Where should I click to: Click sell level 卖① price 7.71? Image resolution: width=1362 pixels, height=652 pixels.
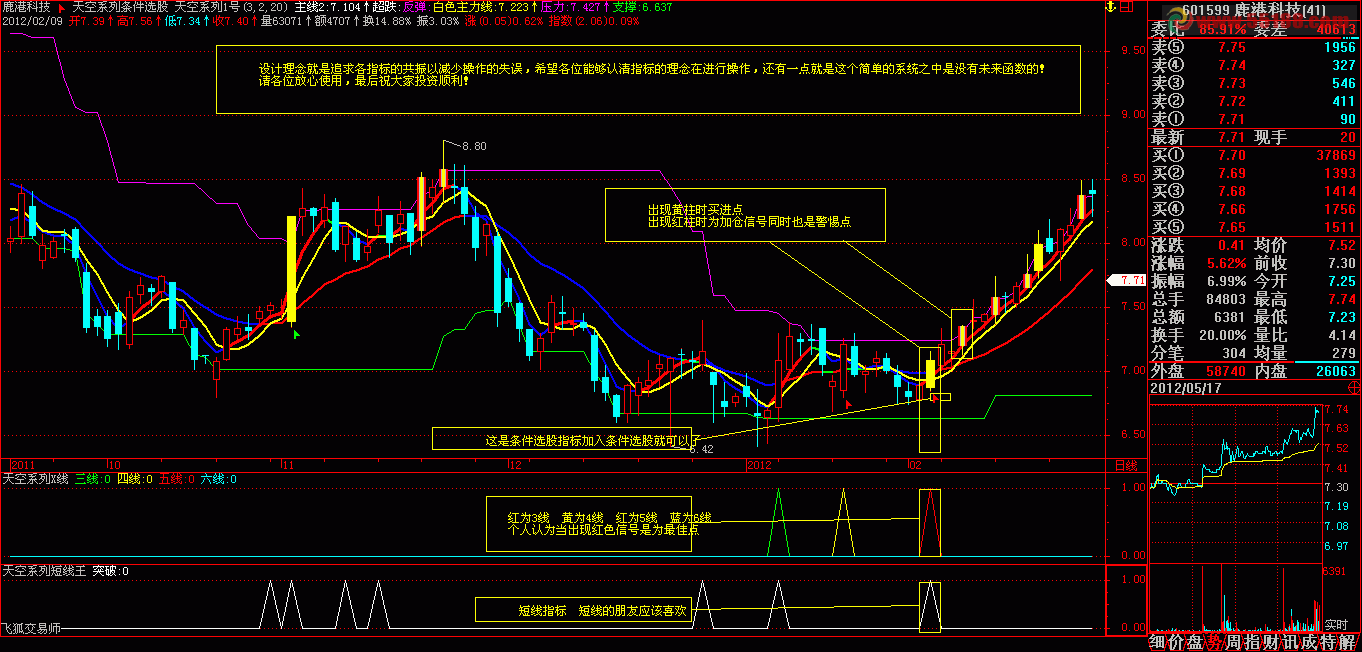(x=1231, y=119)
